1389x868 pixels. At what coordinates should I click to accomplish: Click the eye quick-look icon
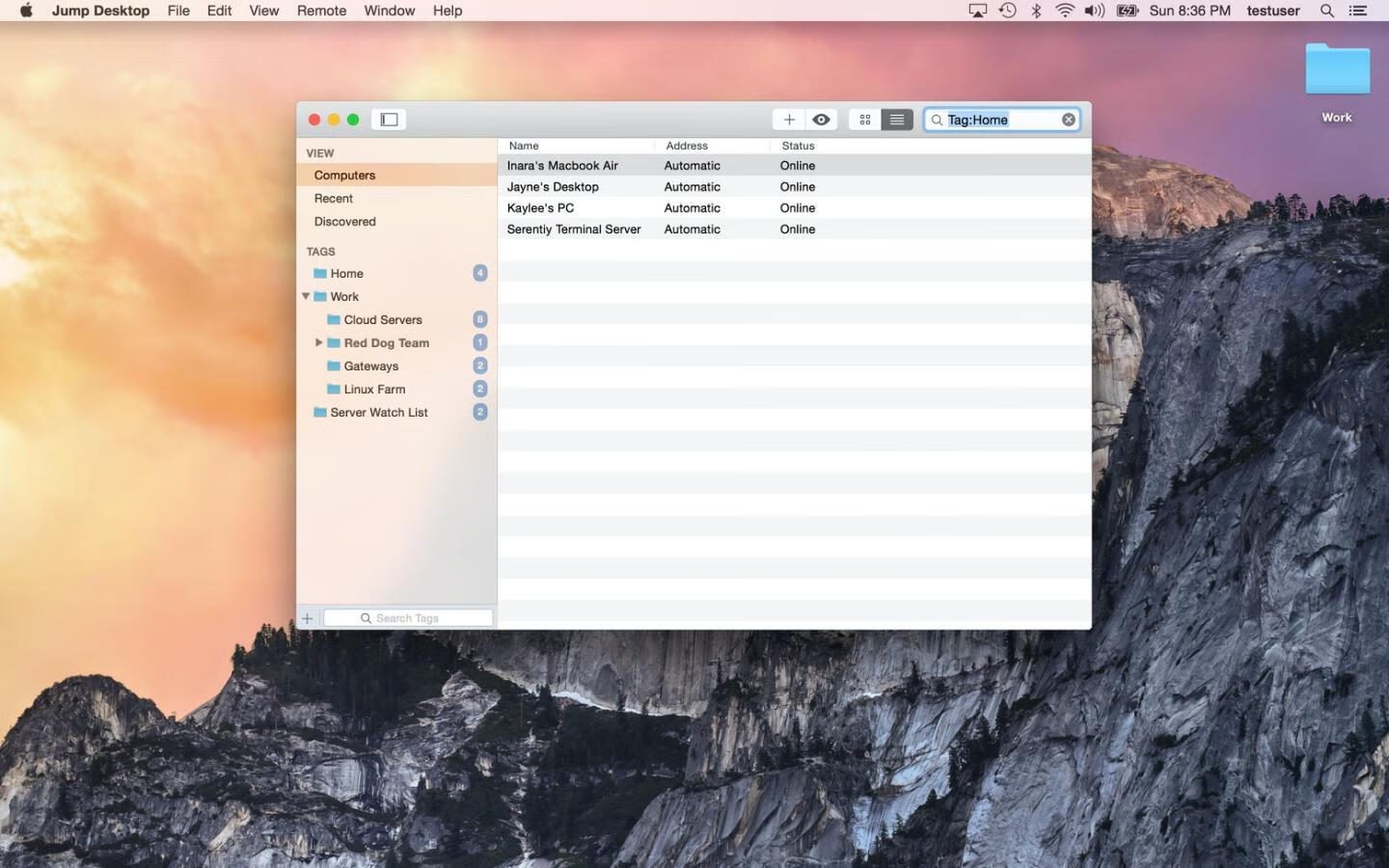click(821, 120)
